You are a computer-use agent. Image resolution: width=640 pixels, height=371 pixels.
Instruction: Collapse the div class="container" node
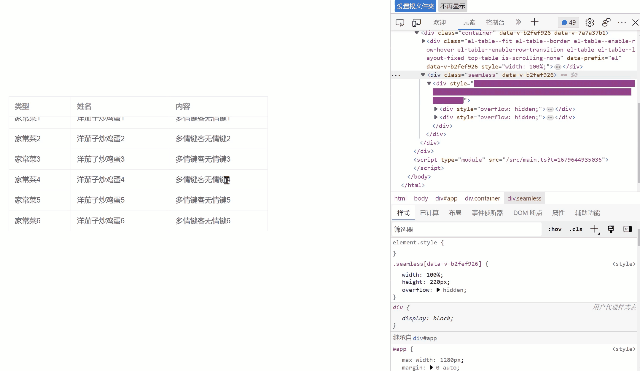[417, 33]
